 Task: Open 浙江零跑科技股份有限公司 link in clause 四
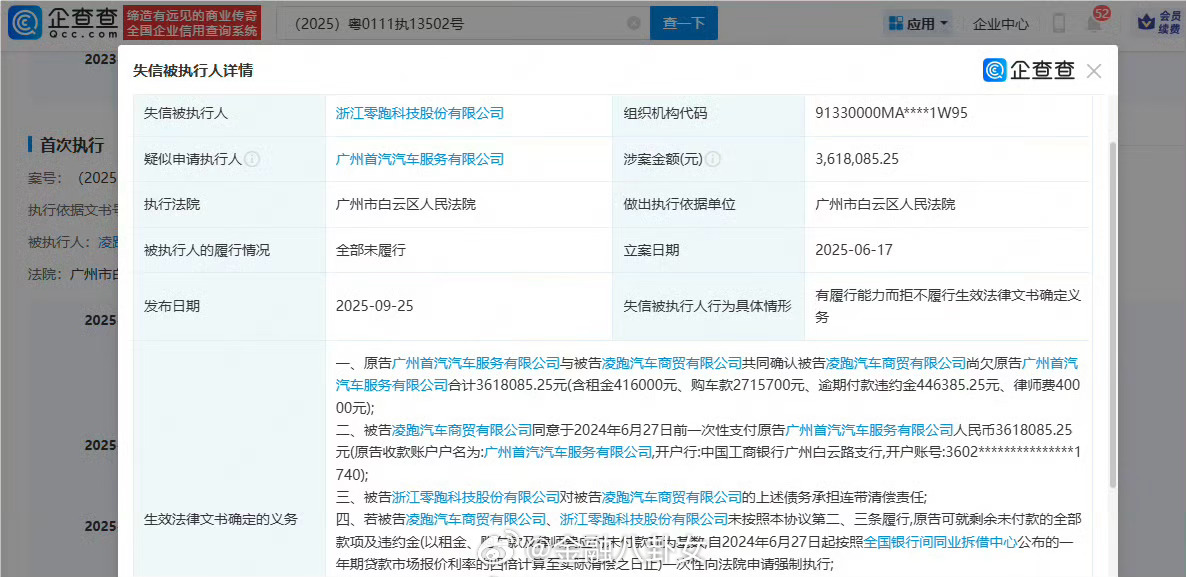644,520
